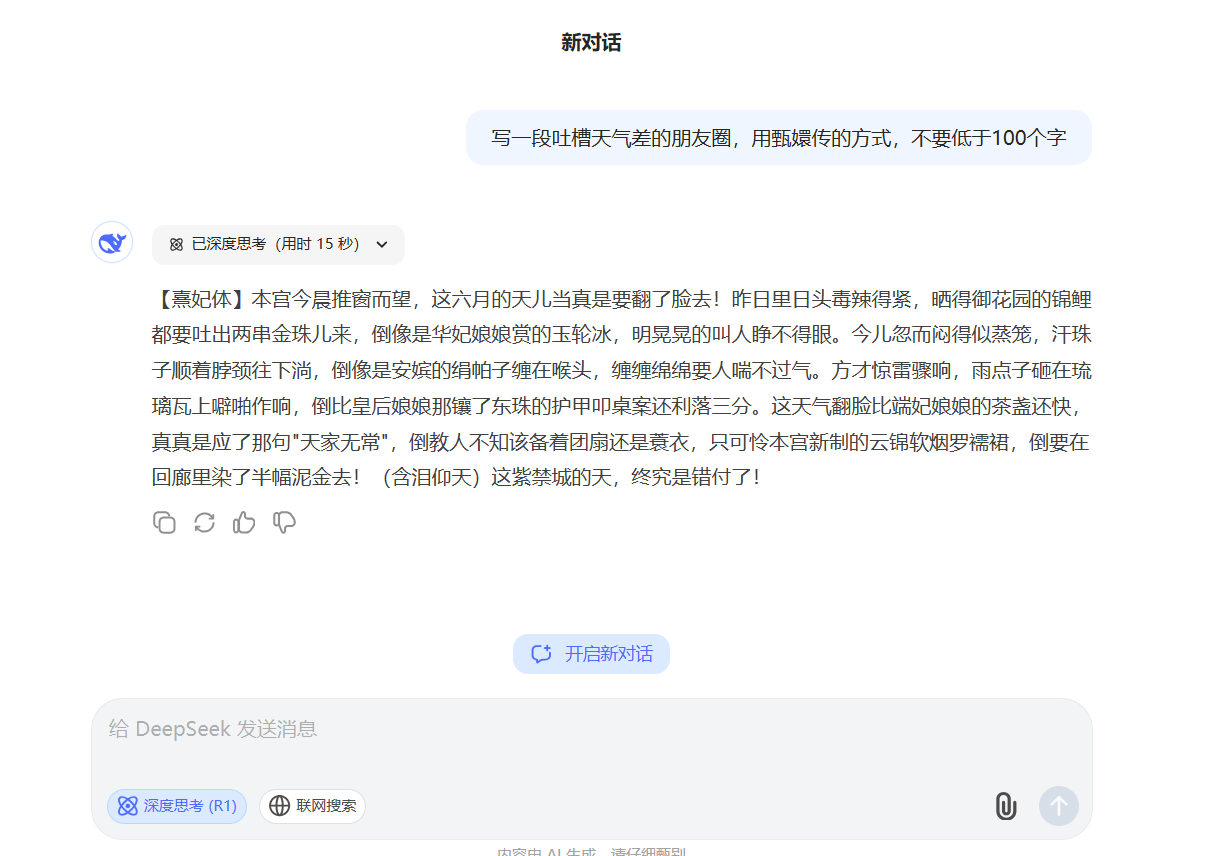The image size is (1216, 856).
Task: Start a new chat via 开启新对话
Action: point(591,654)
